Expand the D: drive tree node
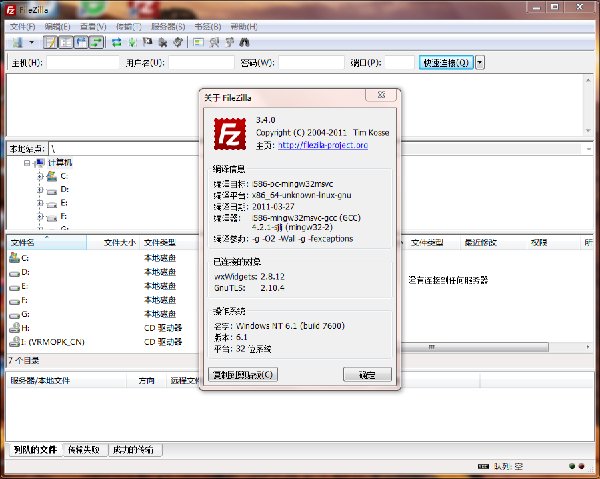Viewport: 600px width, 479px height. coord(40,190)
